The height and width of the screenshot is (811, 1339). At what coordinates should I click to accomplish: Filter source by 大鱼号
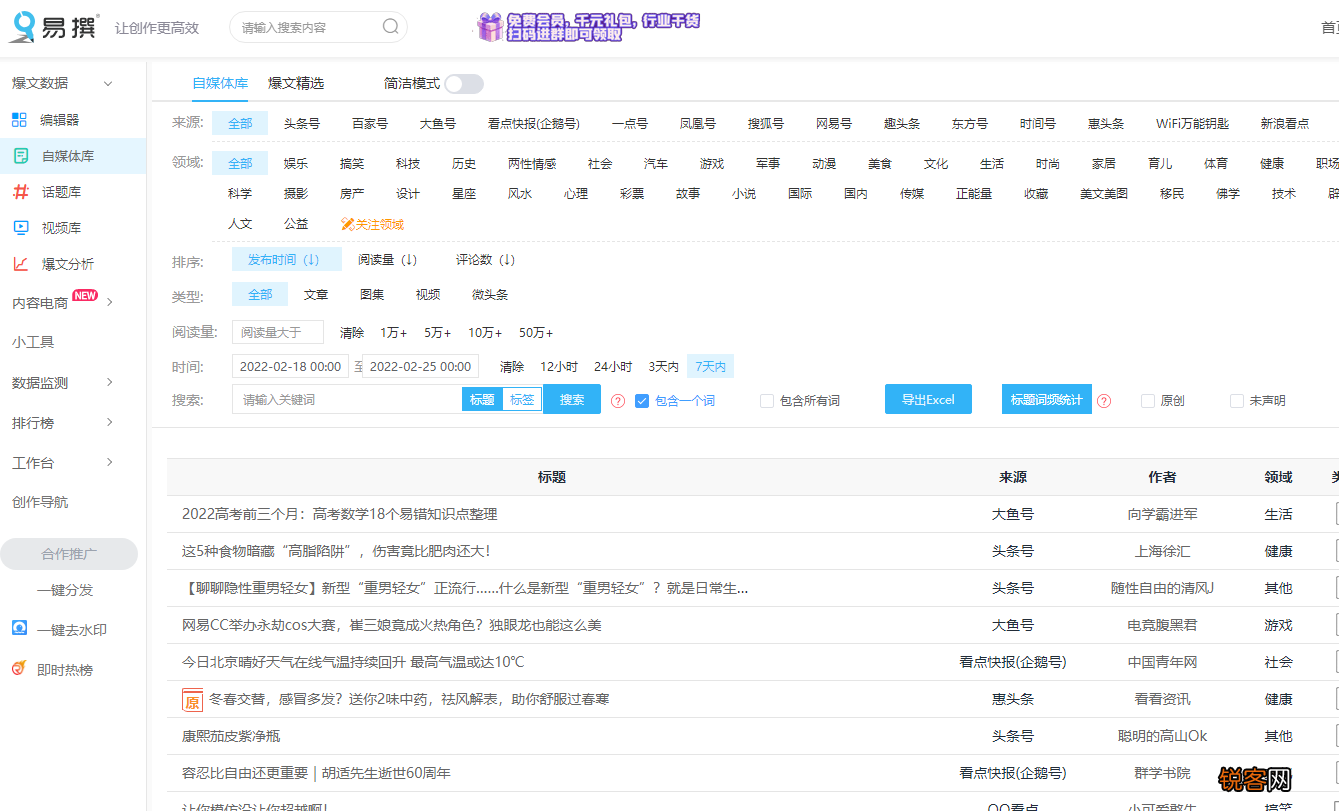[x=438, y=124]
